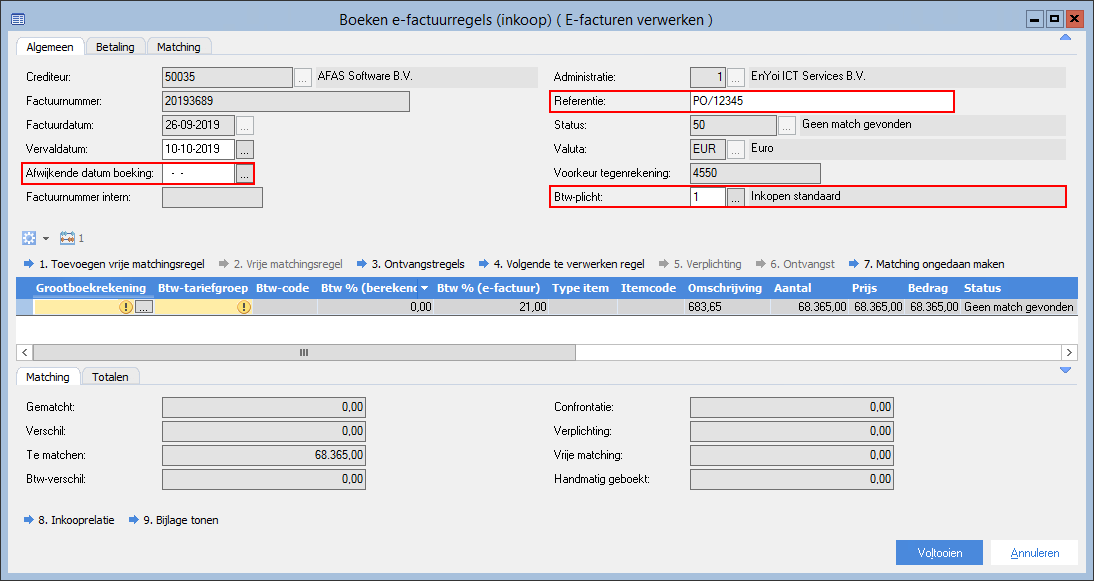
Task: Click 6. Ontvangst action
Action: [795, 264]
